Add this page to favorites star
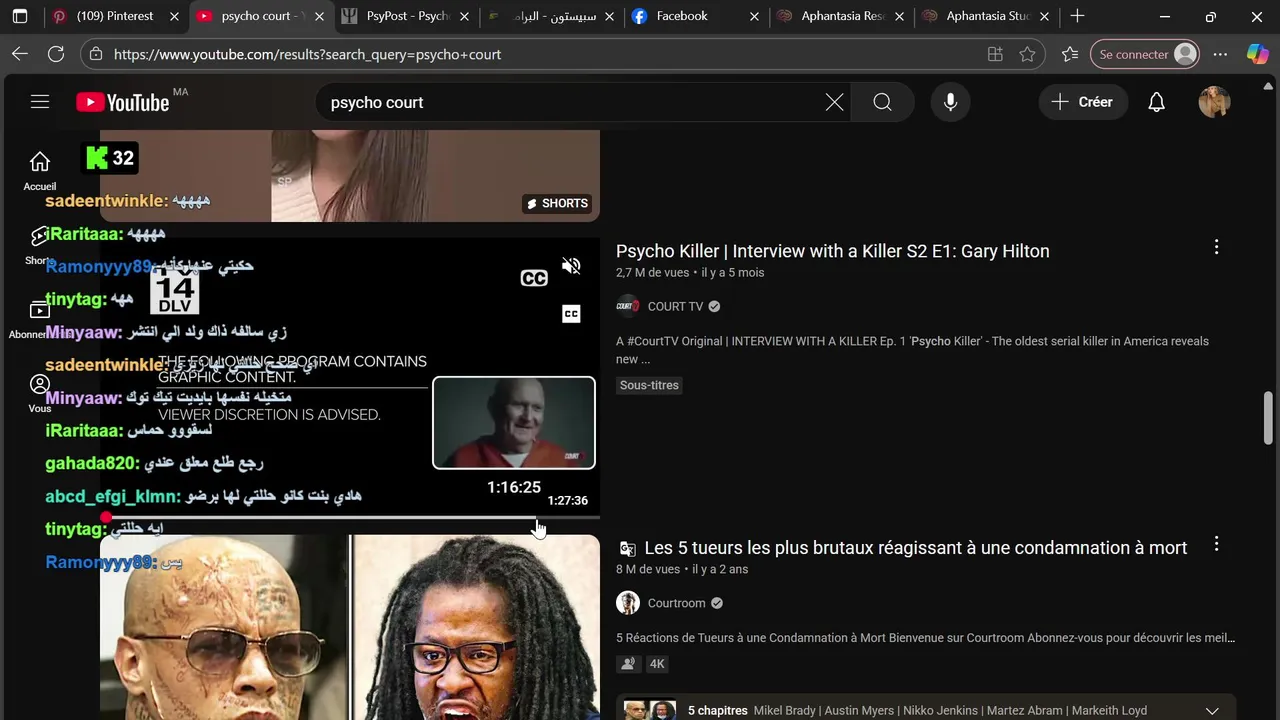Viewport: 1280px width, 720px height. [x=1027, y=54]
